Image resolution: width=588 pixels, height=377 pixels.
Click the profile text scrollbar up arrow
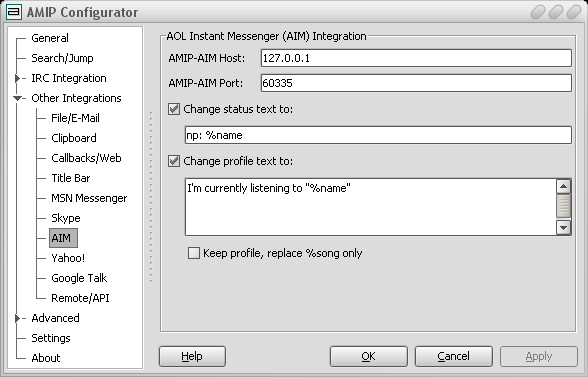pos(564,186)
